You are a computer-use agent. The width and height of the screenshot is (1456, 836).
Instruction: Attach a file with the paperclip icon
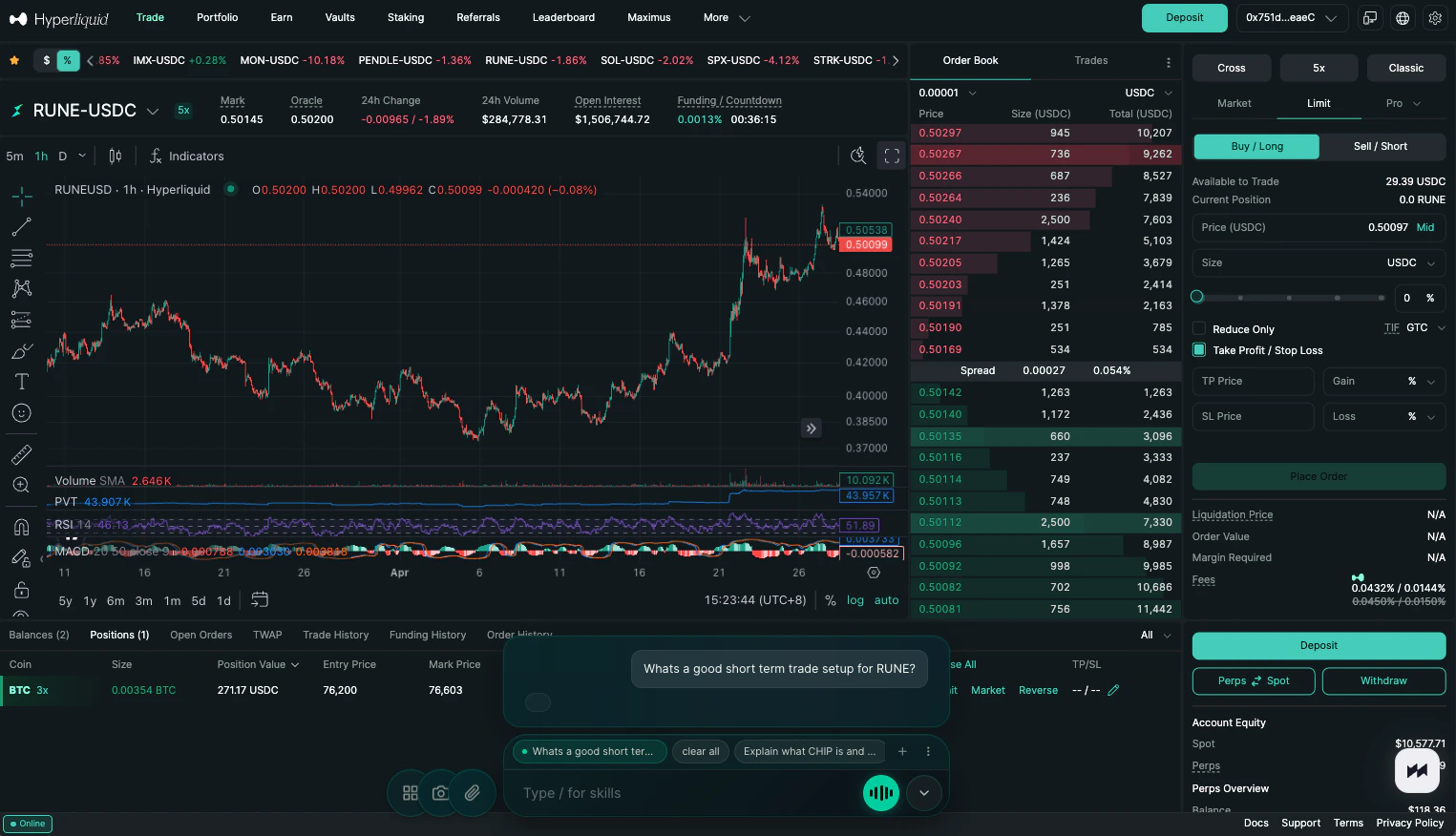pyautogui.click(x=472, y=793)
